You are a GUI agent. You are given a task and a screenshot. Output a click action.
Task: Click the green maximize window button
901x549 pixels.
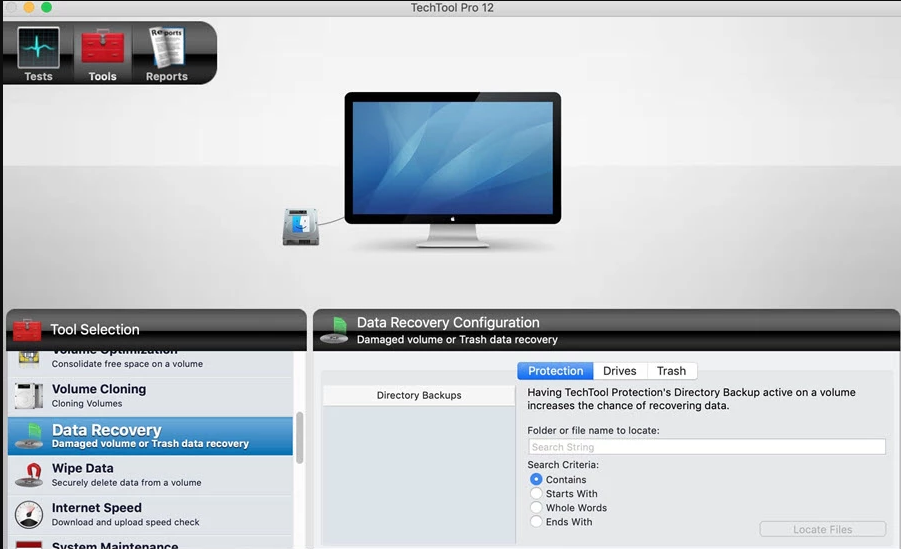tap(47, 7)
